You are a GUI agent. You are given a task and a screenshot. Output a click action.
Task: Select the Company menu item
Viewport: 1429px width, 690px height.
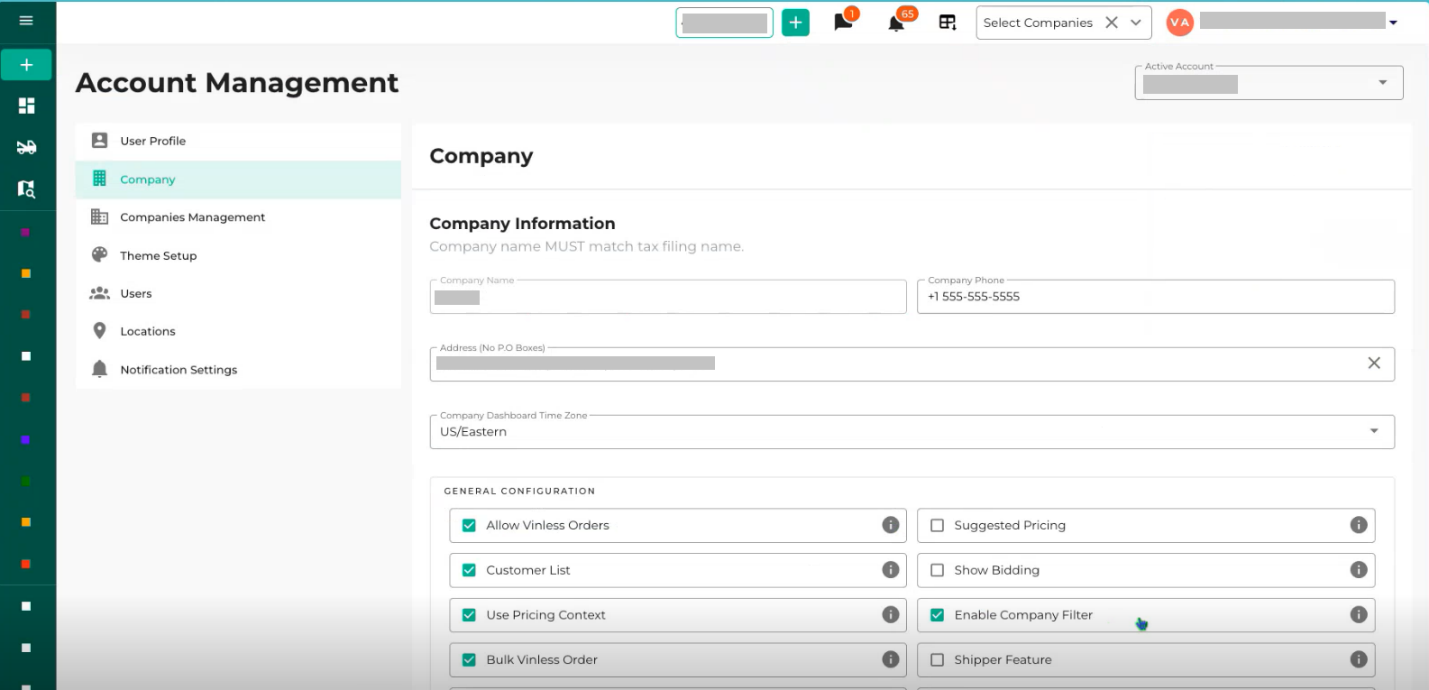(238, 180)
